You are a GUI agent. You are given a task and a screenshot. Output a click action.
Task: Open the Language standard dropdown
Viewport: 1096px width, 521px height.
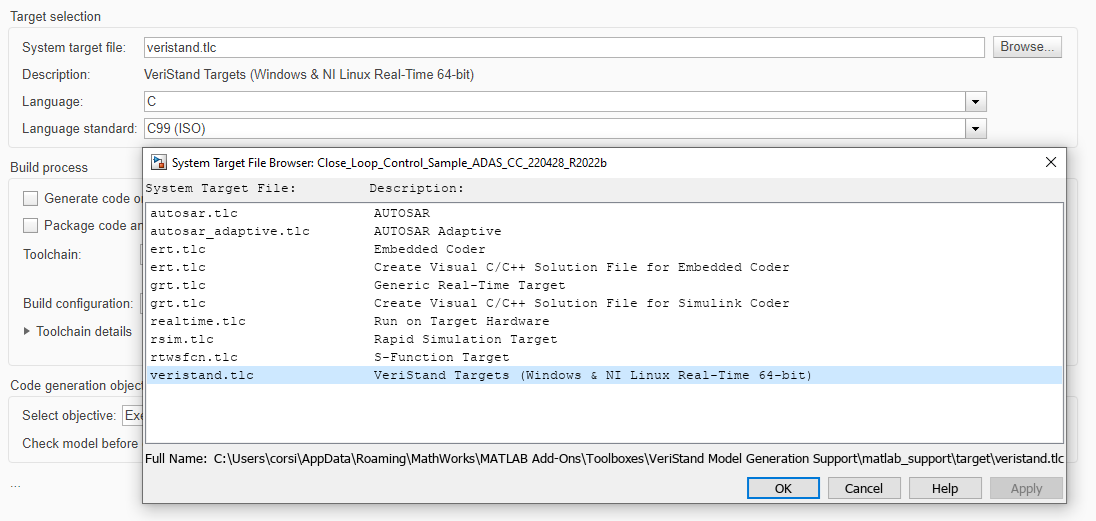(975, 129)
